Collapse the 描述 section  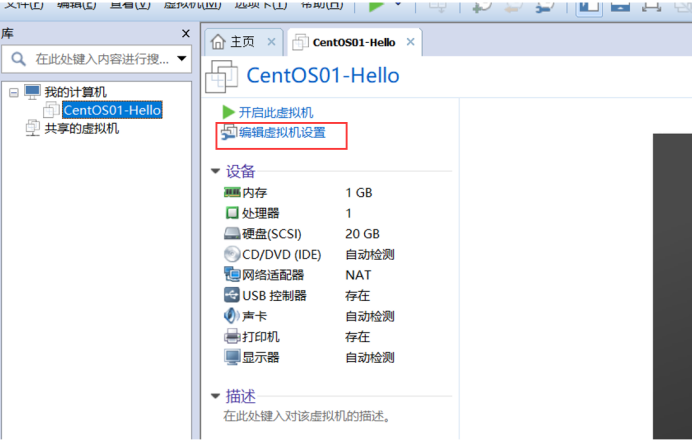[x=216, y=396]
